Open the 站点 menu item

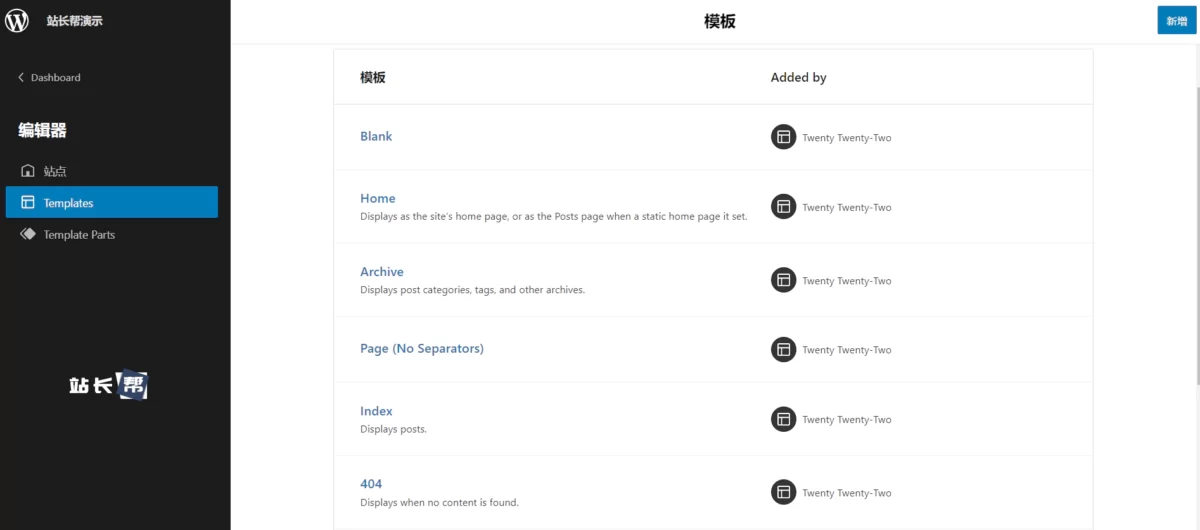coord(55,171)
